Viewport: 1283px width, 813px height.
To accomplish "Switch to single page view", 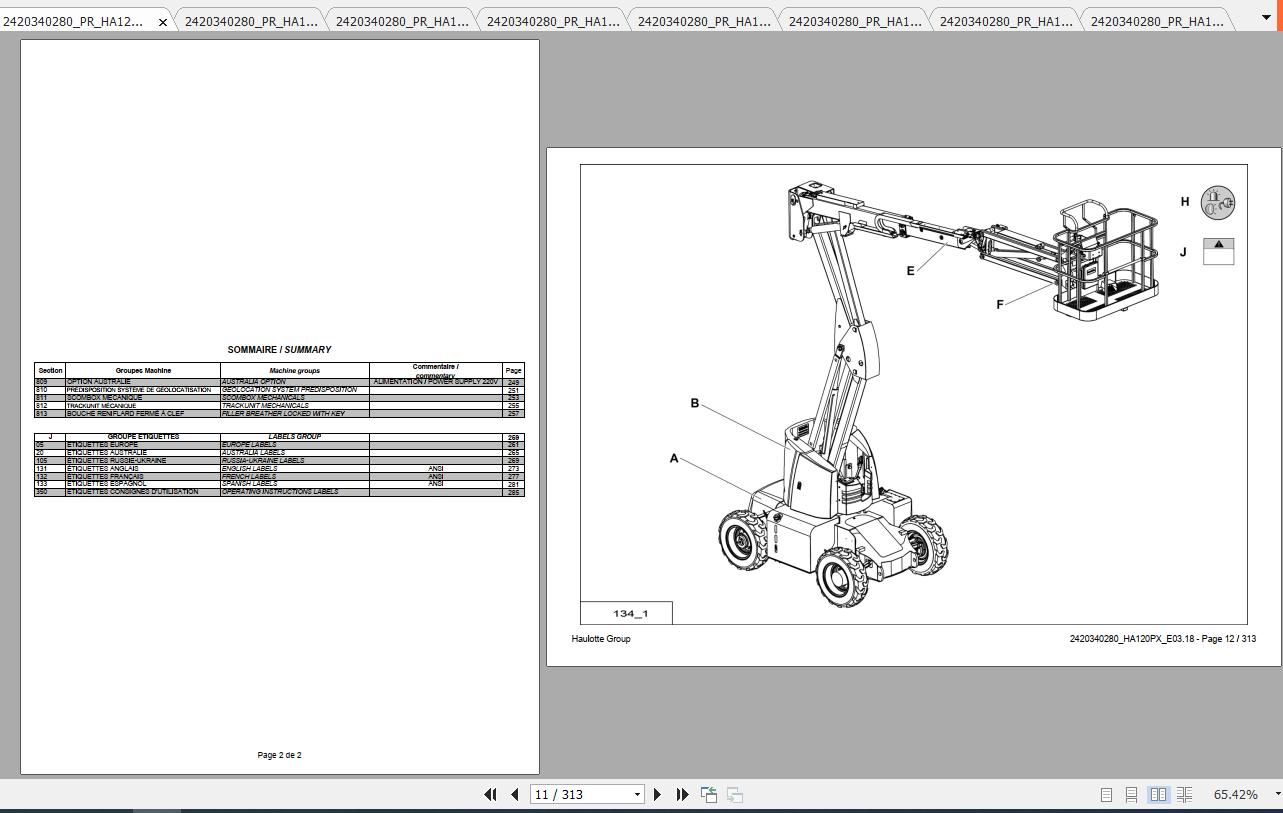I will pyautogui.click(x=1106, y=794).
